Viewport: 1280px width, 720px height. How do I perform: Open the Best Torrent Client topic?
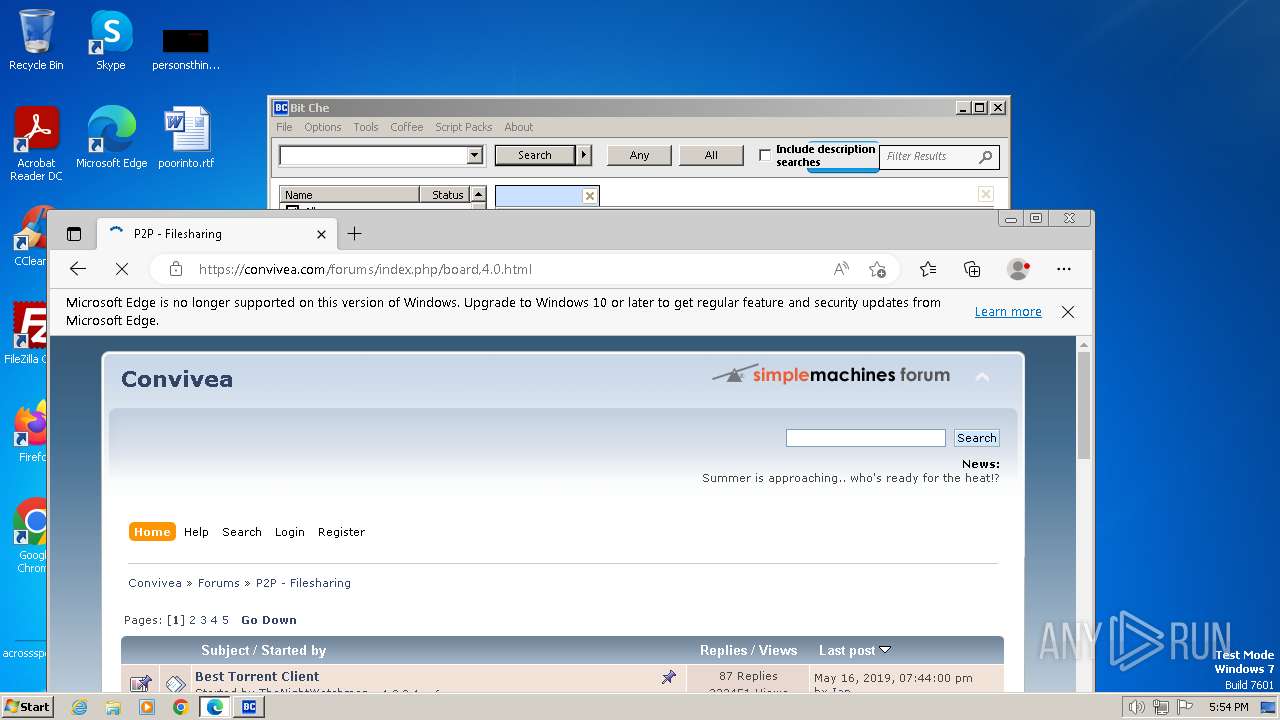(257, 676)
